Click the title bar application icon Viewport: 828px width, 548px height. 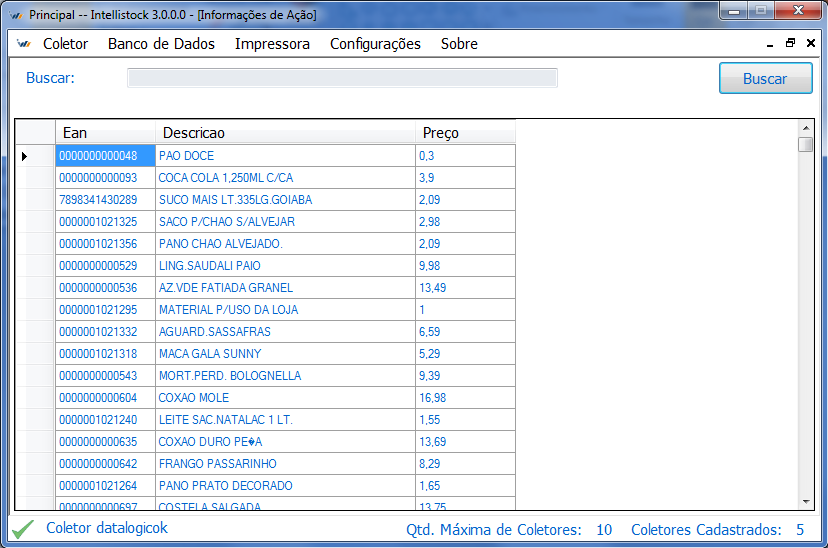pos(16,15)
